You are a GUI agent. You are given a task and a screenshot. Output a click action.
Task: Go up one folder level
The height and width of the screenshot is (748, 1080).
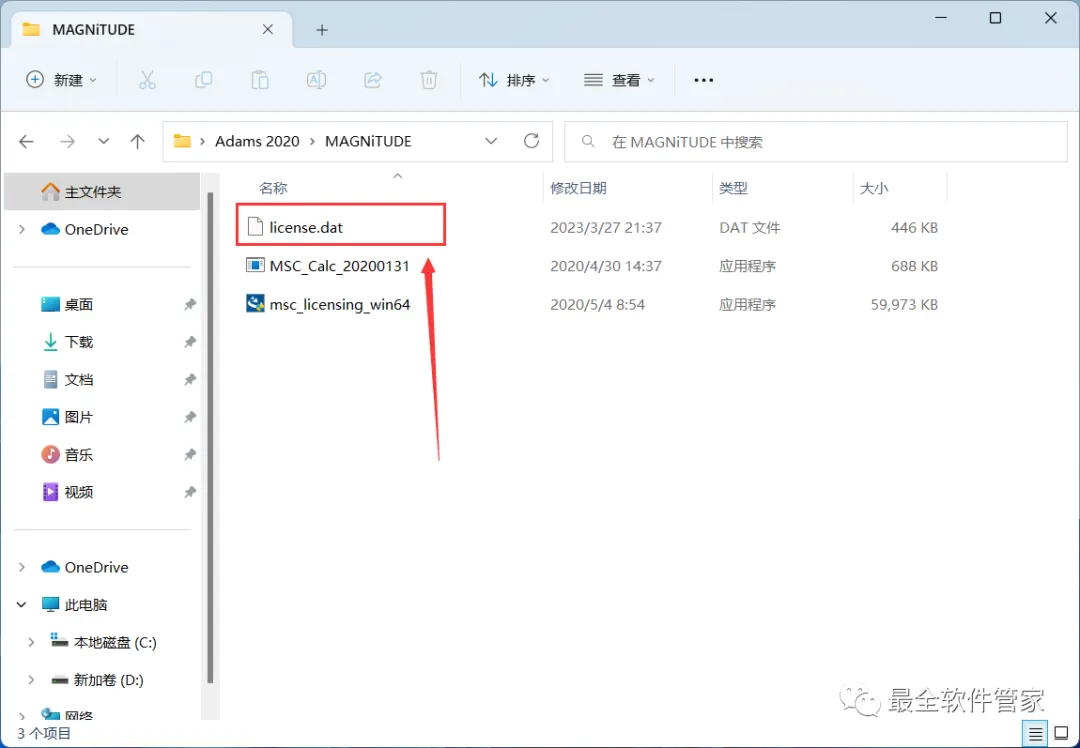coord(137,141)
